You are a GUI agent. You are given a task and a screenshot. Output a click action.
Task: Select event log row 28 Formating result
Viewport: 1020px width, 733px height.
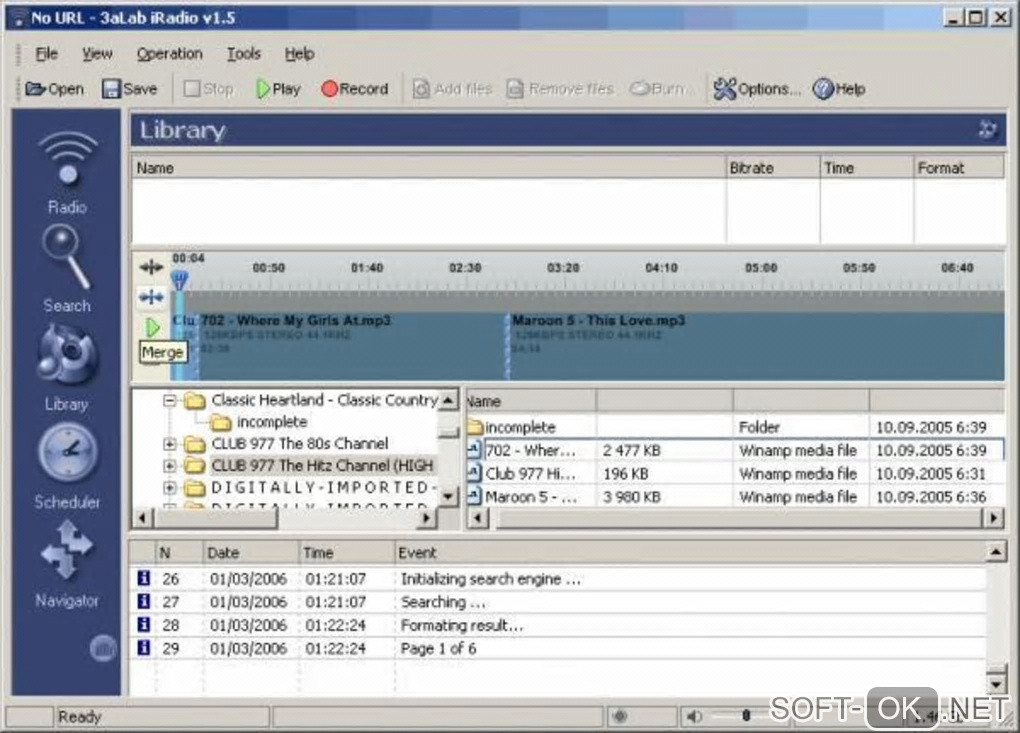(559, 625)
